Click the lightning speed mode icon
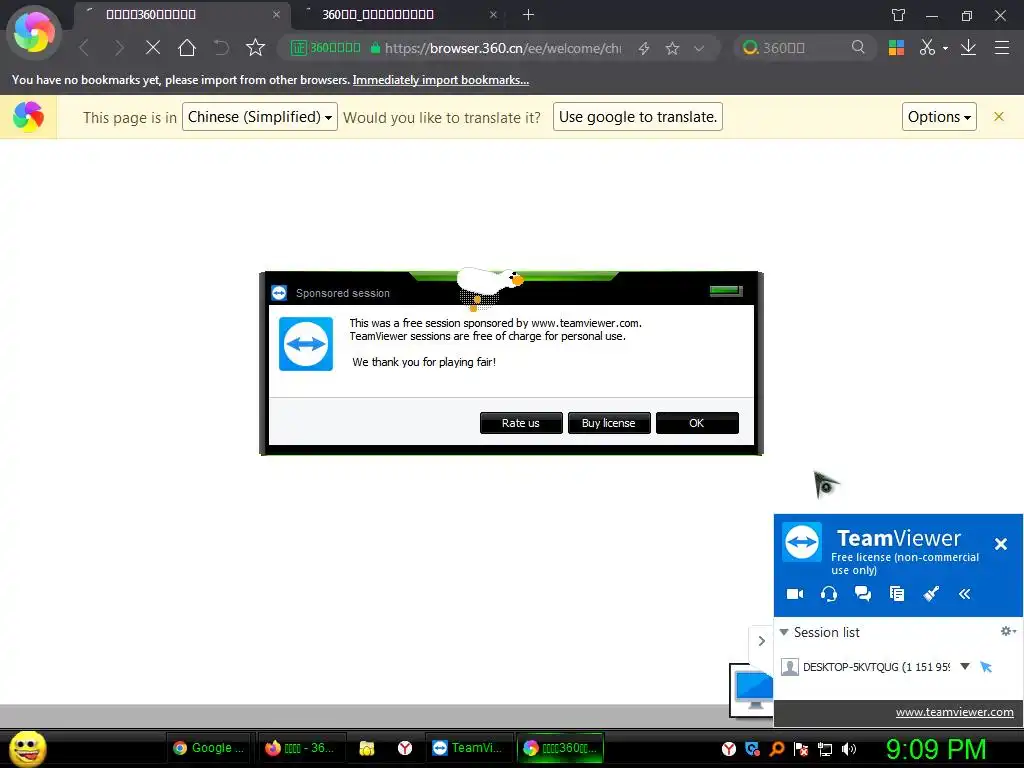The width and height of the screenshot is (1024, 768). (644, 48)
